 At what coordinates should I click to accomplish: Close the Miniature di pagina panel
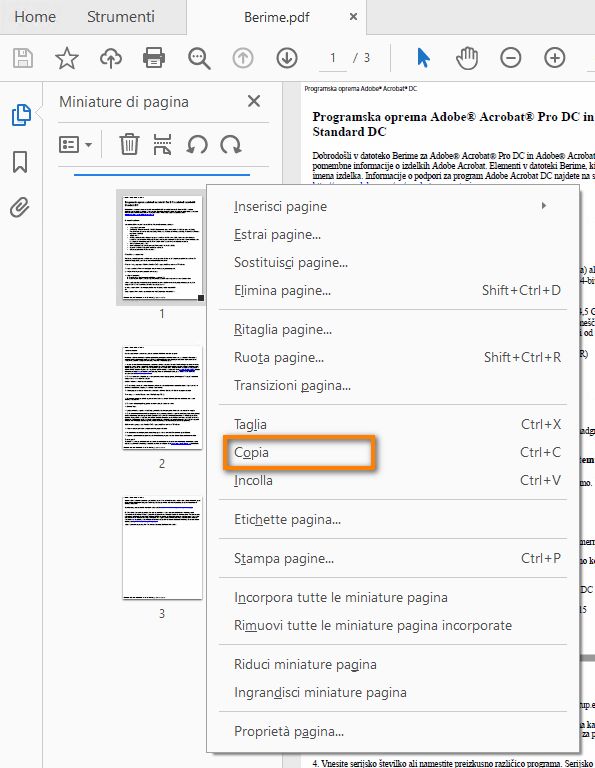click(x=254, y=101)
